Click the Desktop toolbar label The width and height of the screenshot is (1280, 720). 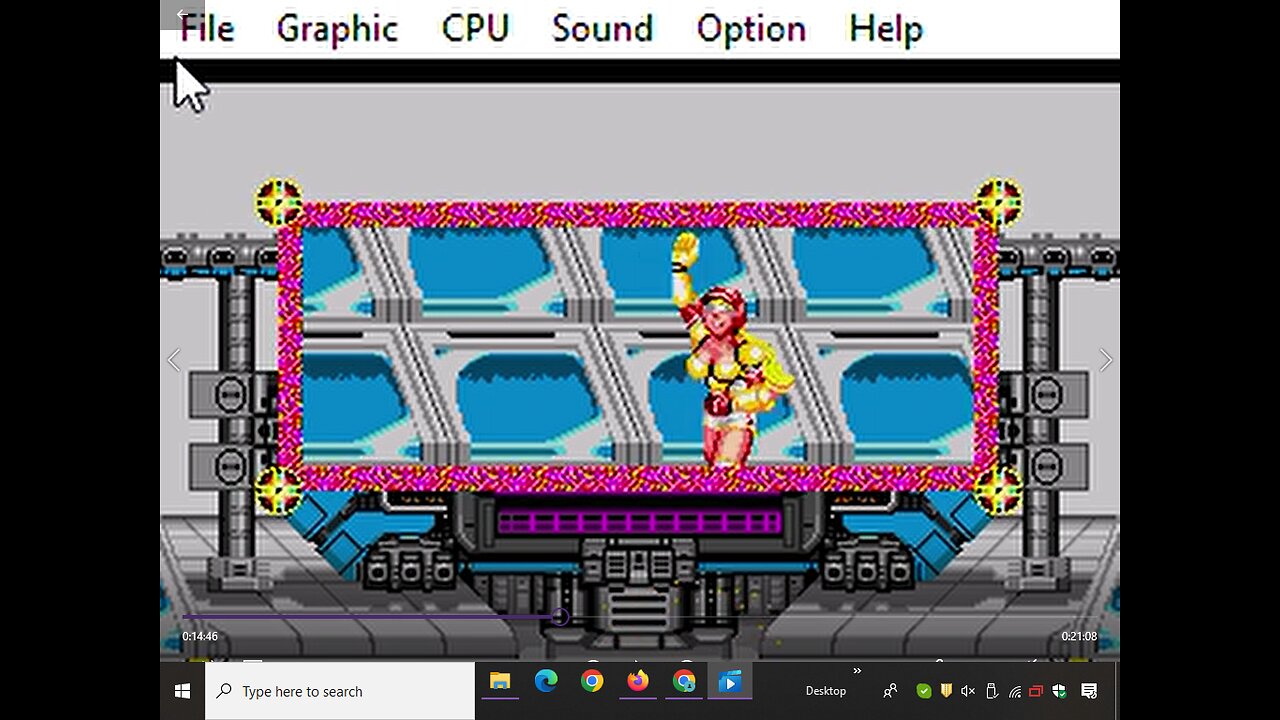pyautogui.click(x=826, y=691)
